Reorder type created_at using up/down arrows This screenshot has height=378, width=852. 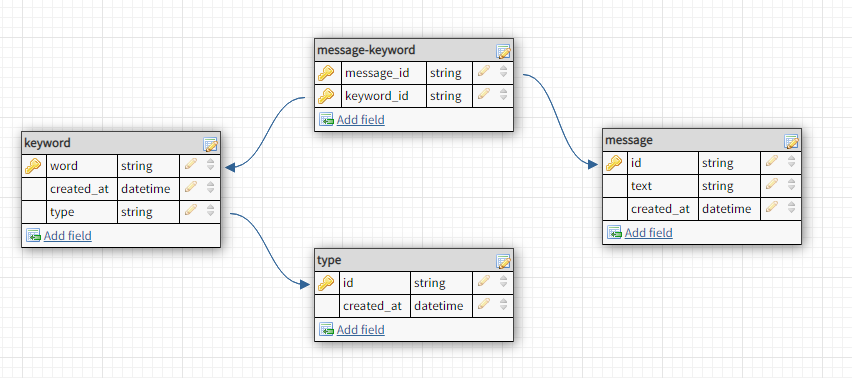coord(504,305)
